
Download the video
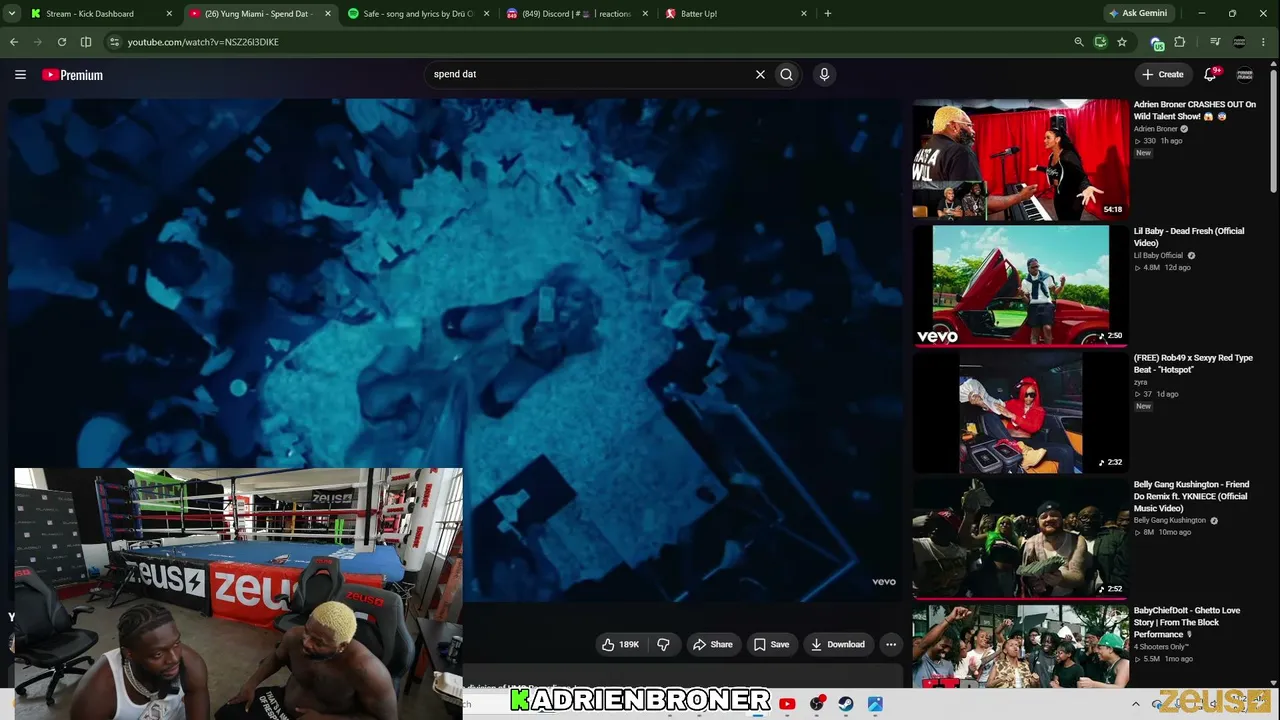pos(838,645)
